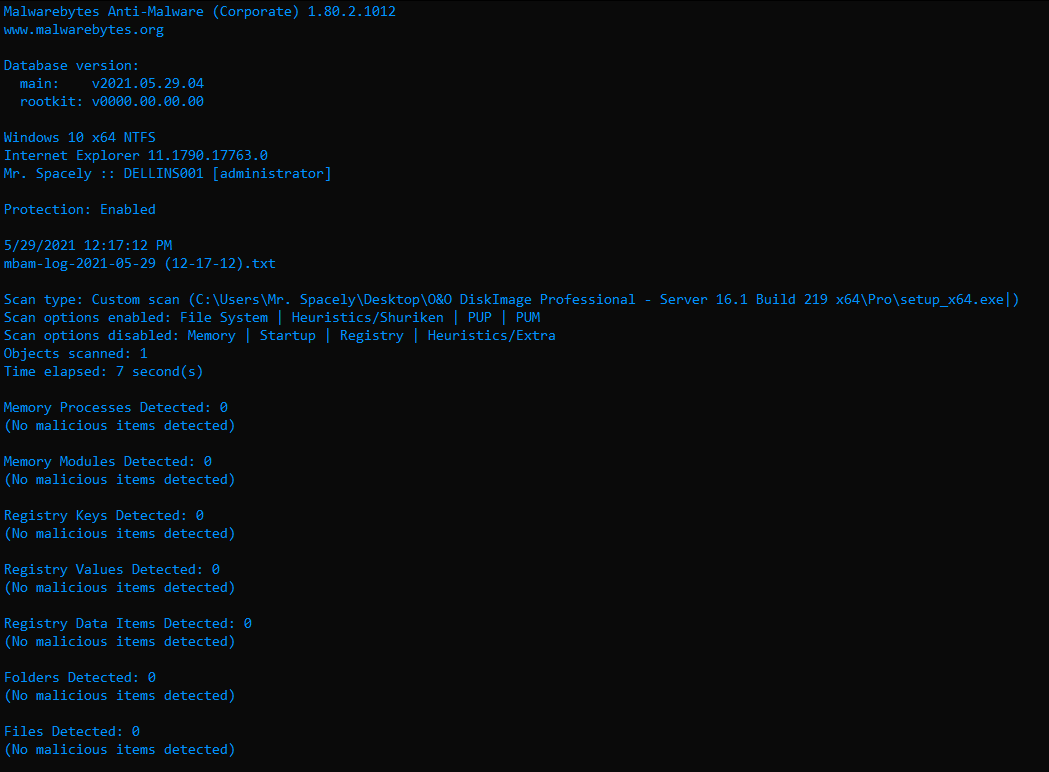Click the Objects scanned: 1 line

point(76,354)
